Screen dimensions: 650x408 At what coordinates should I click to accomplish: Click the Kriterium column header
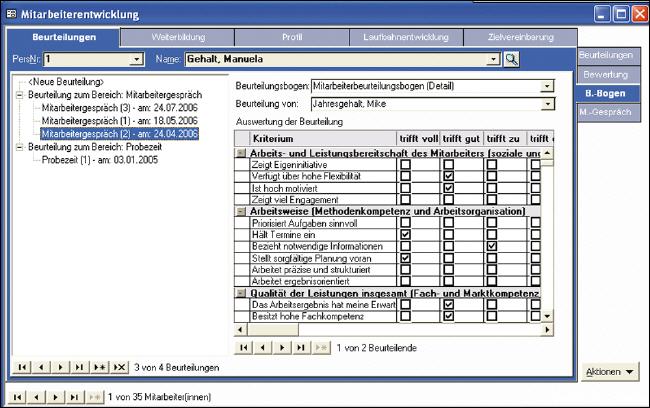click(323, 138)
